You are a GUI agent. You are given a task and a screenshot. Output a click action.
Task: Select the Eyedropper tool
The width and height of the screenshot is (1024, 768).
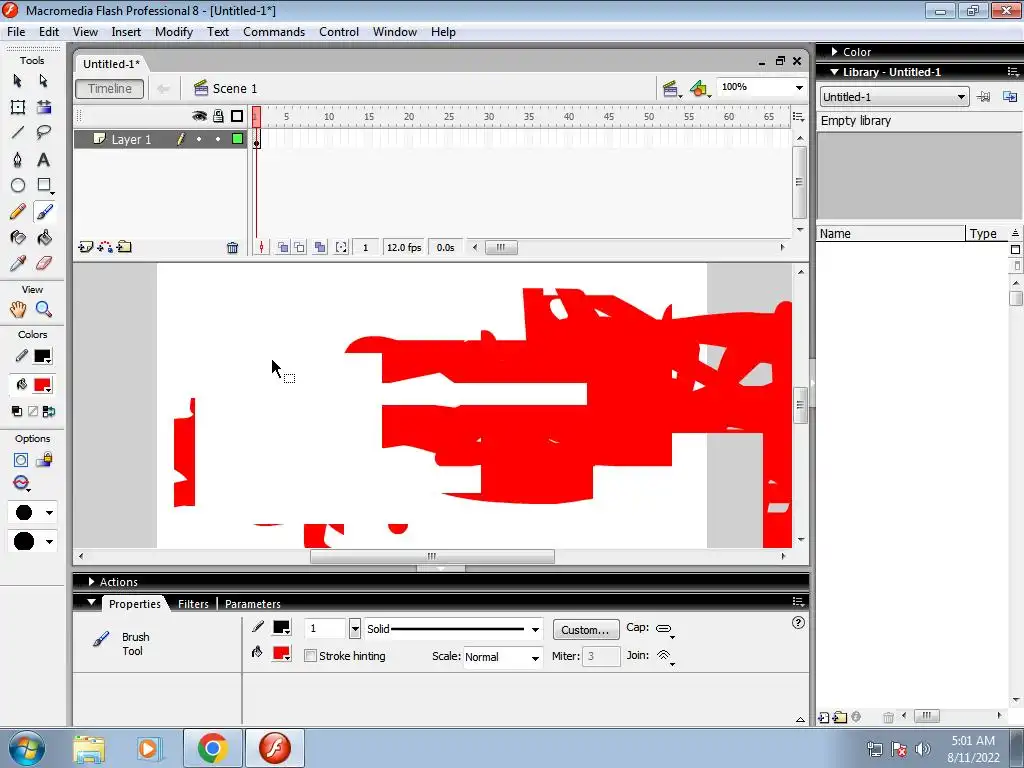coord(18,263)
